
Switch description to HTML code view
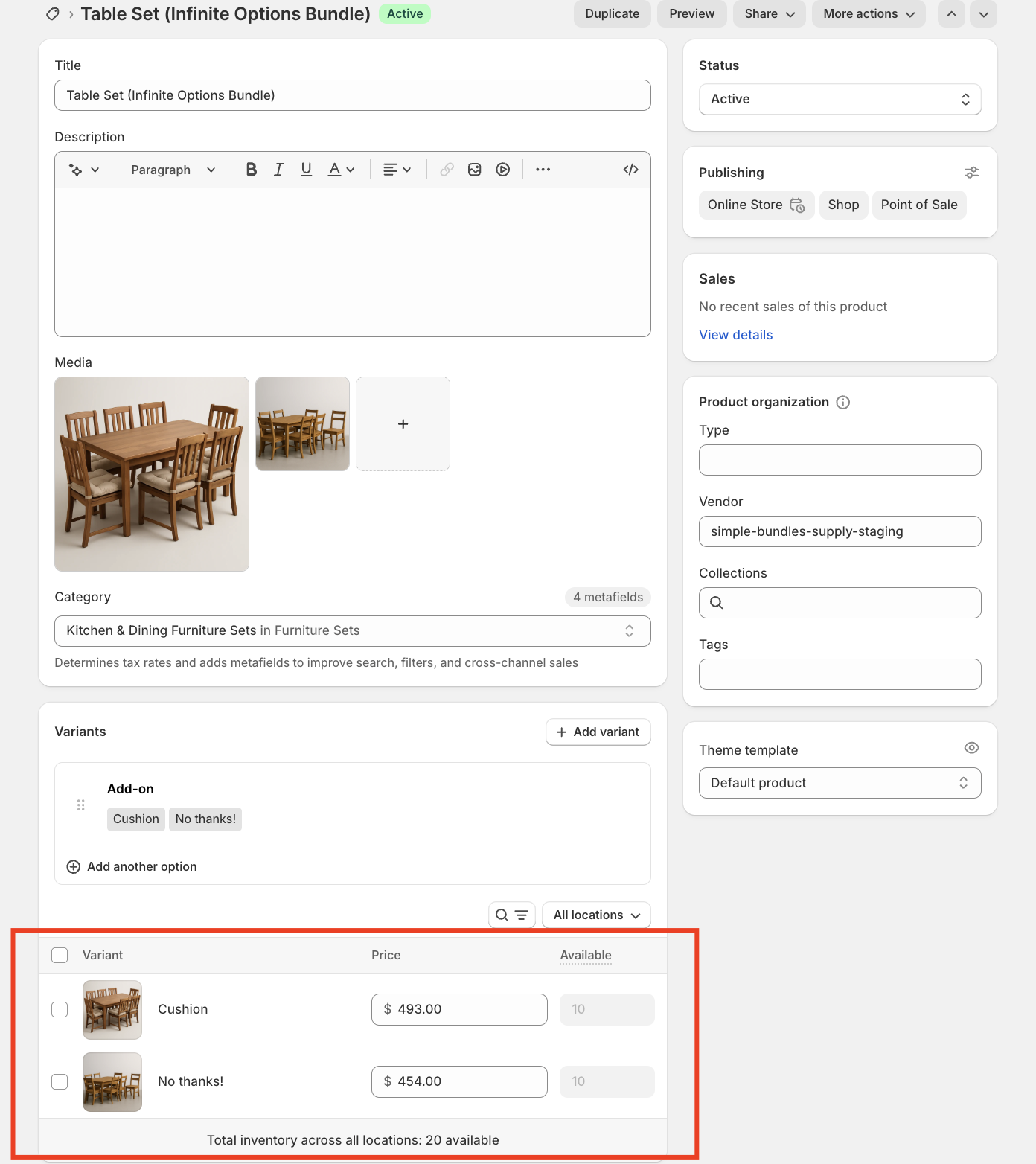click(x=631, y=170)
